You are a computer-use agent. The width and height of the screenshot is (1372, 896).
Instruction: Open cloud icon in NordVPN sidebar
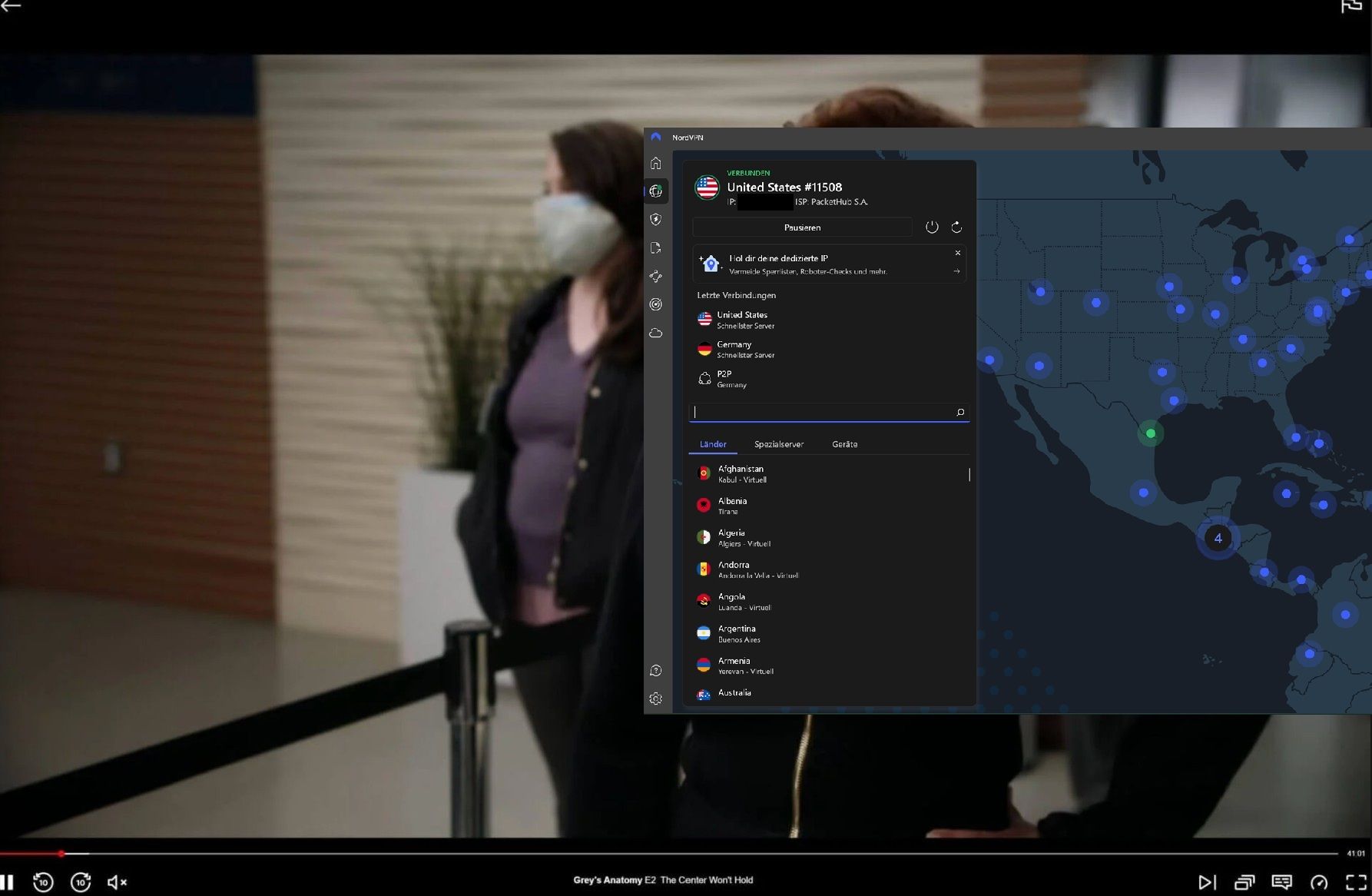point(655,333)
